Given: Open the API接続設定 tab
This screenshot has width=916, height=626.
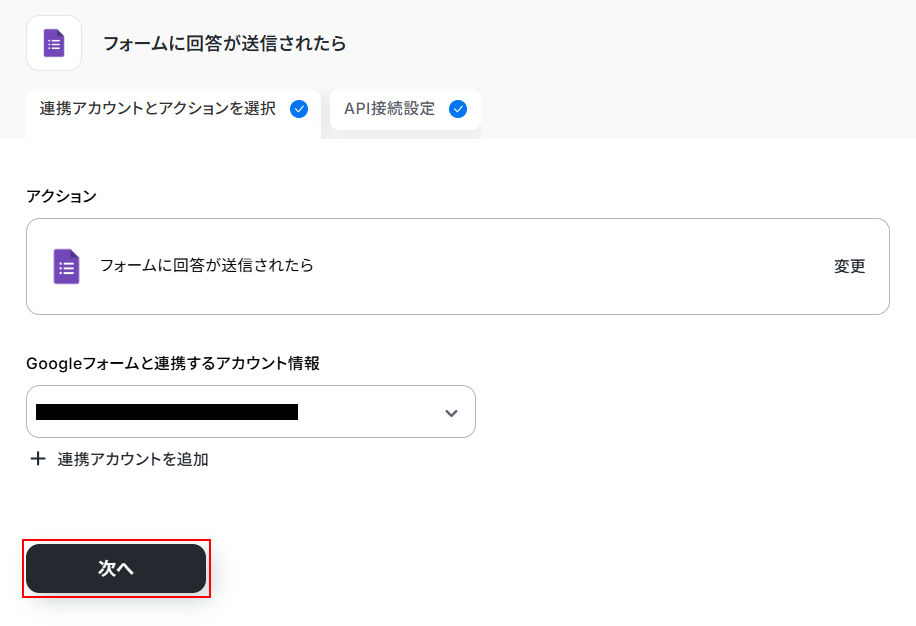Looking at the screenshot, I should coord(390,109).
